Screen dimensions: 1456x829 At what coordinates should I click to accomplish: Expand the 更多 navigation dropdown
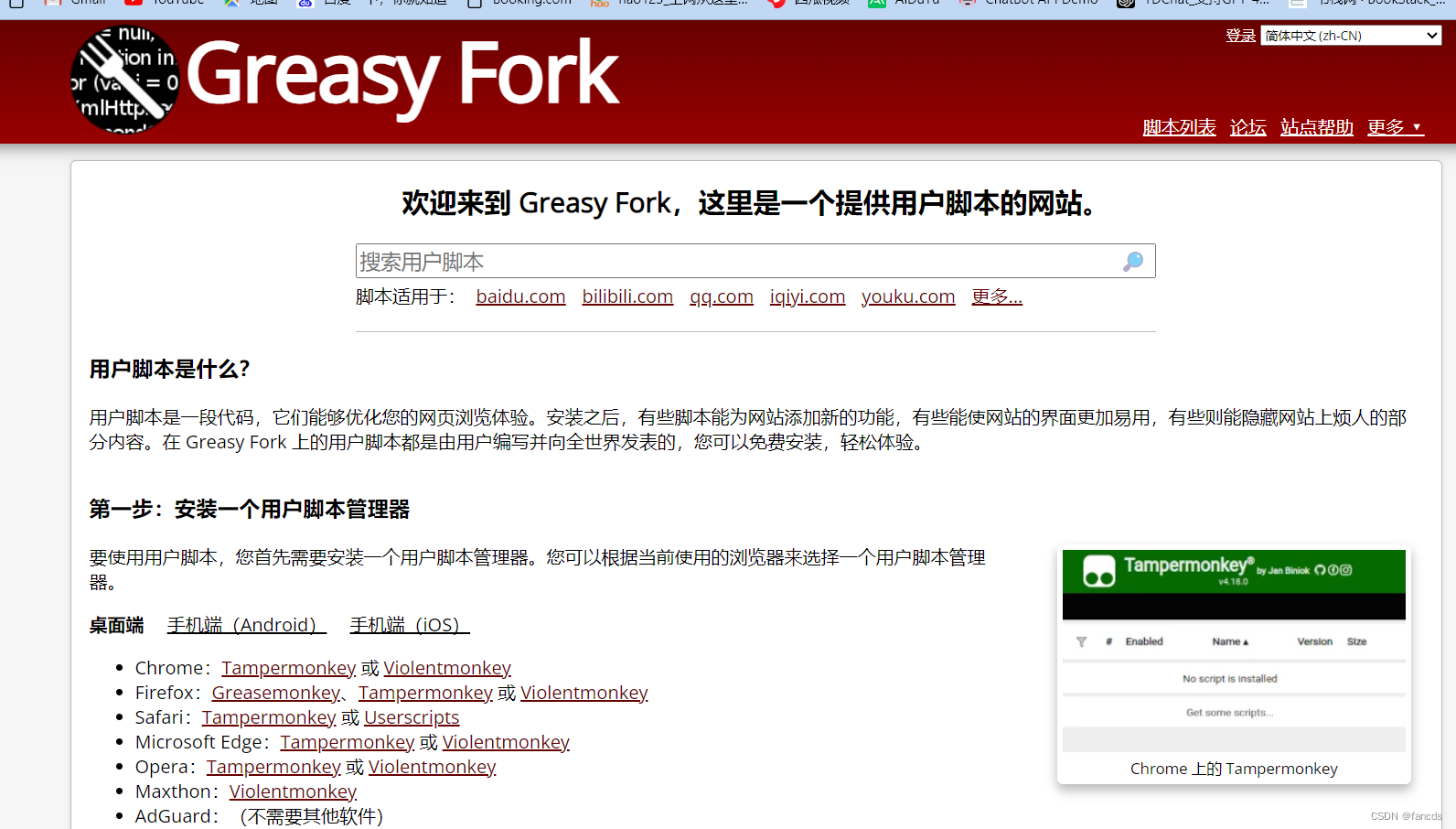pos(1395,127)
